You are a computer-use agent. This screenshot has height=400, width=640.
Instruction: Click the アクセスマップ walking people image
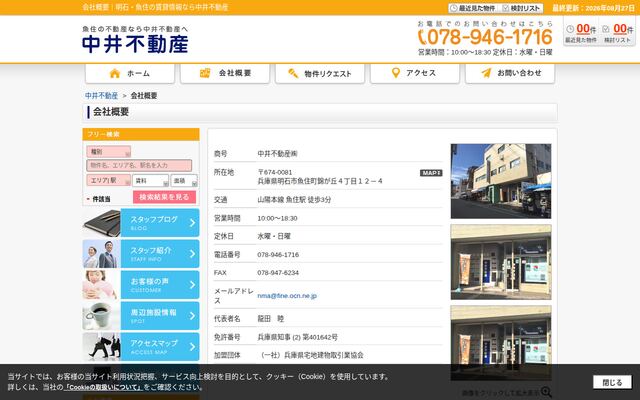pyautogui.click(x=102, y=347)
